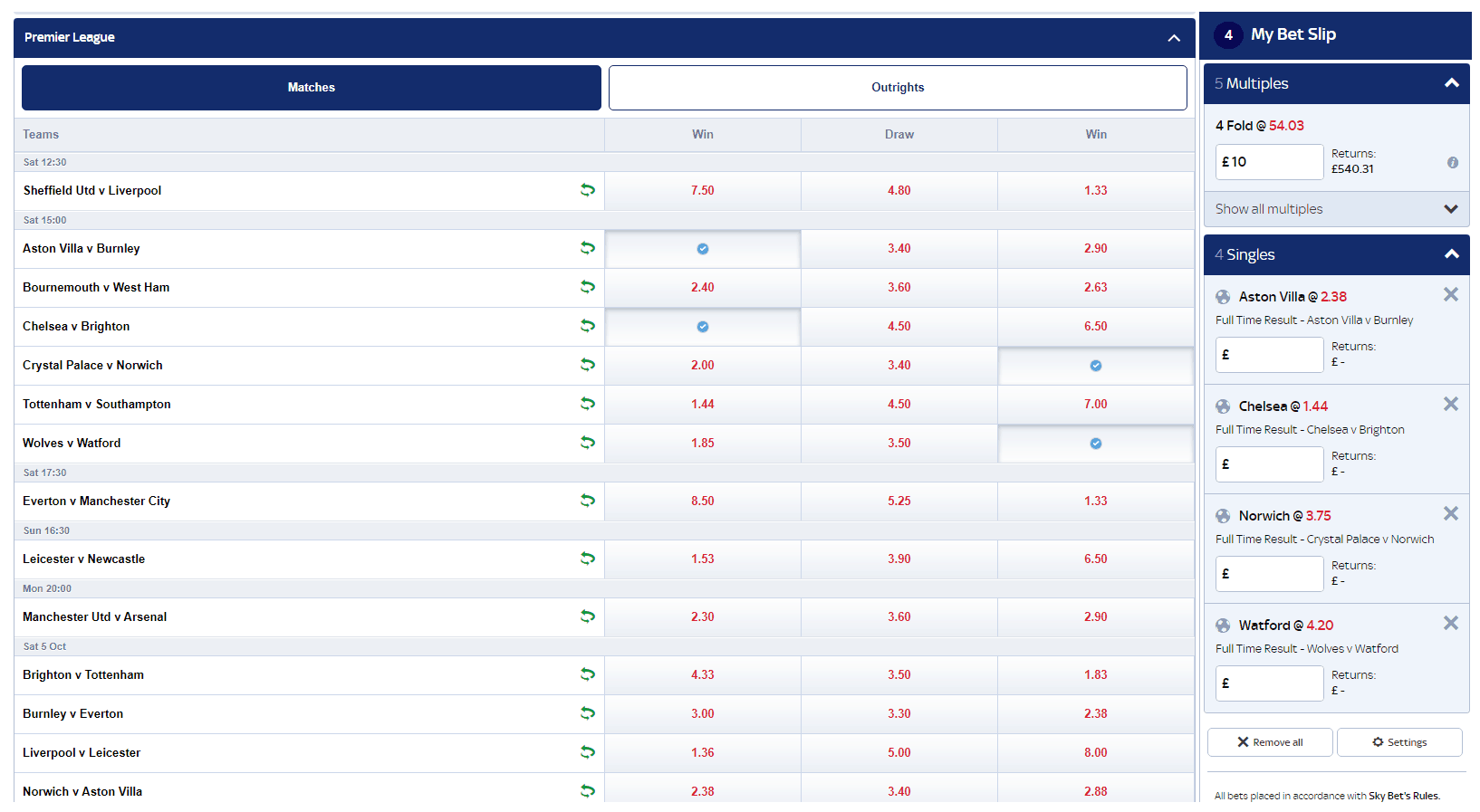Collapse the 5 Multiples panel
Viewport: 1480px width, 812px height.
tap(1451, 83)
